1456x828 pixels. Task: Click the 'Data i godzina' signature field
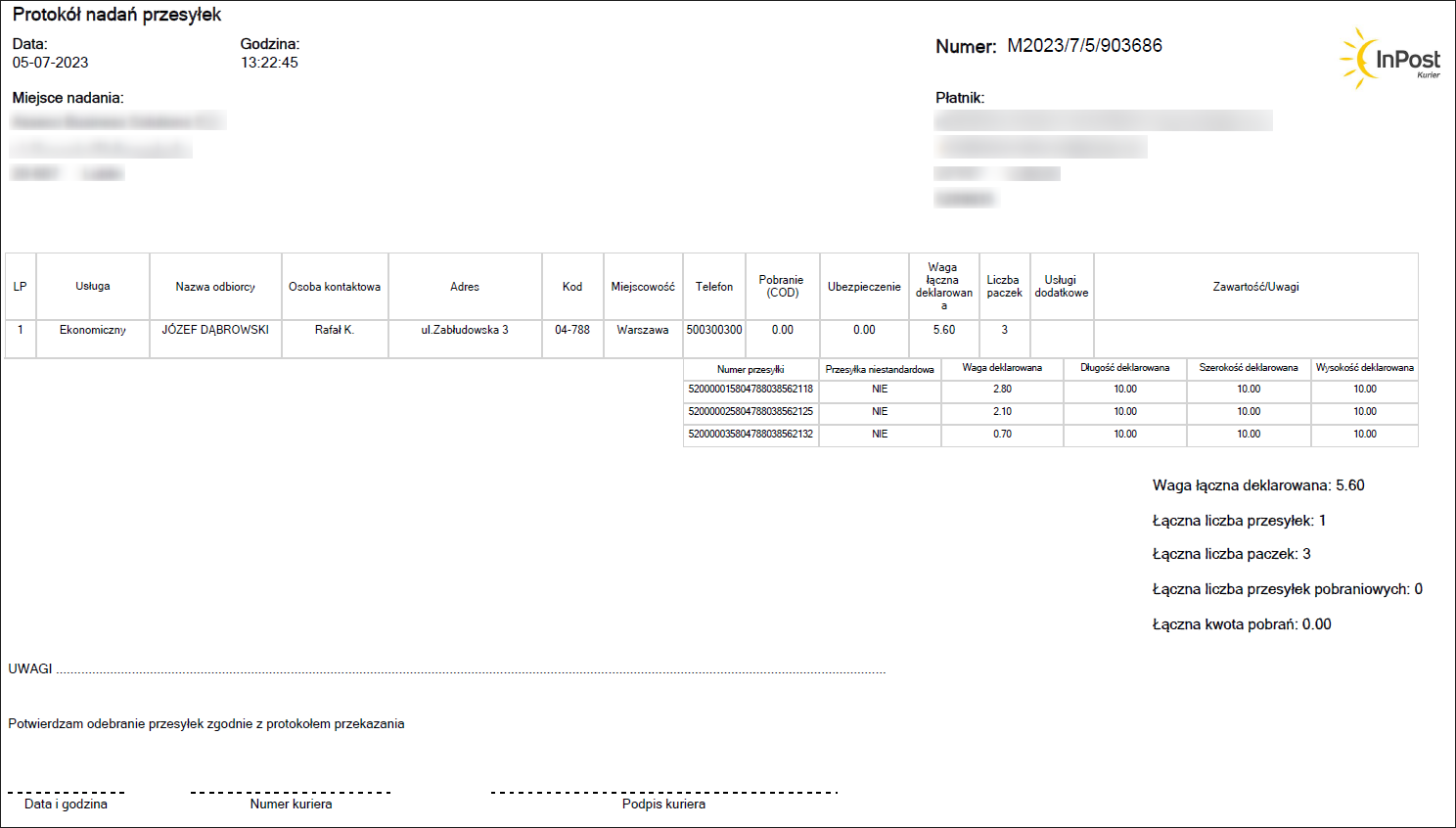pos(66,804)
